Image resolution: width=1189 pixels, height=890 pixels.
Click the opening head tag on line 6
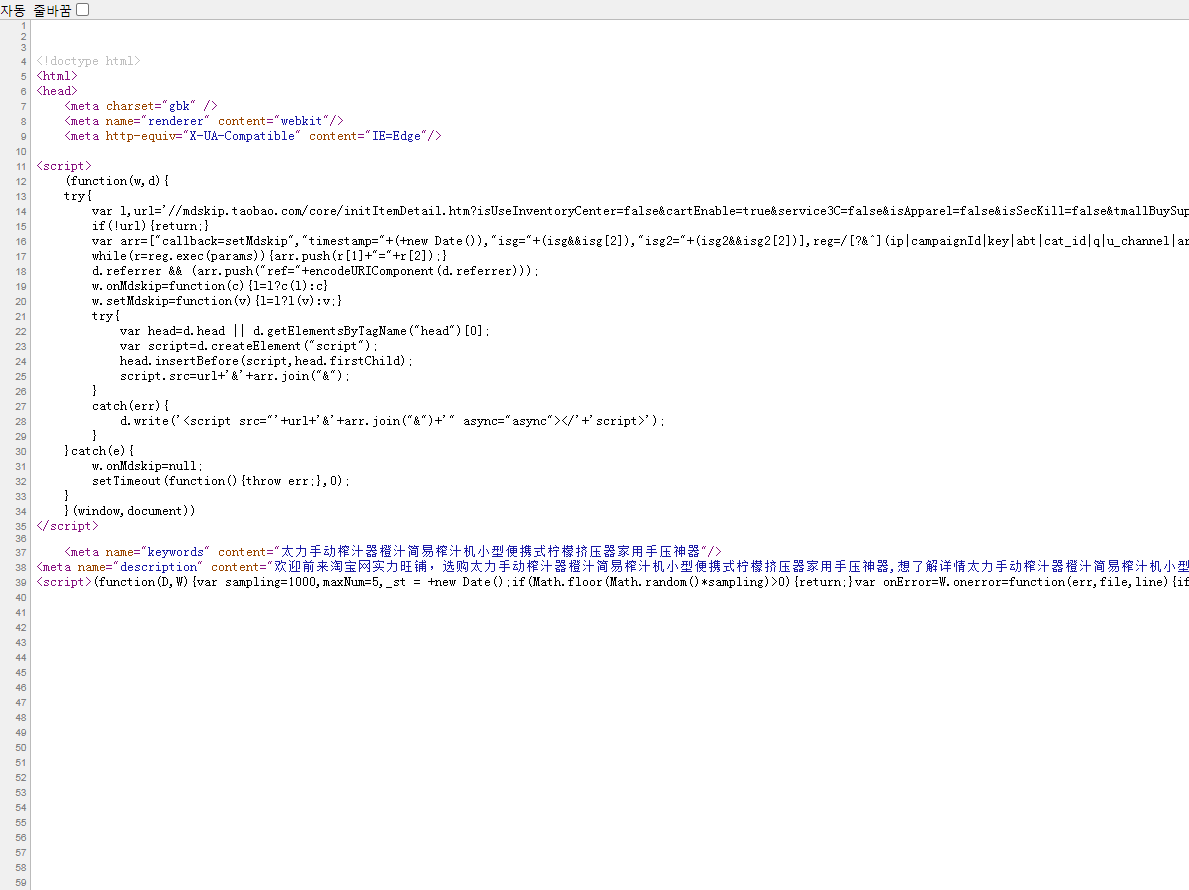click(x=57, y=91)
